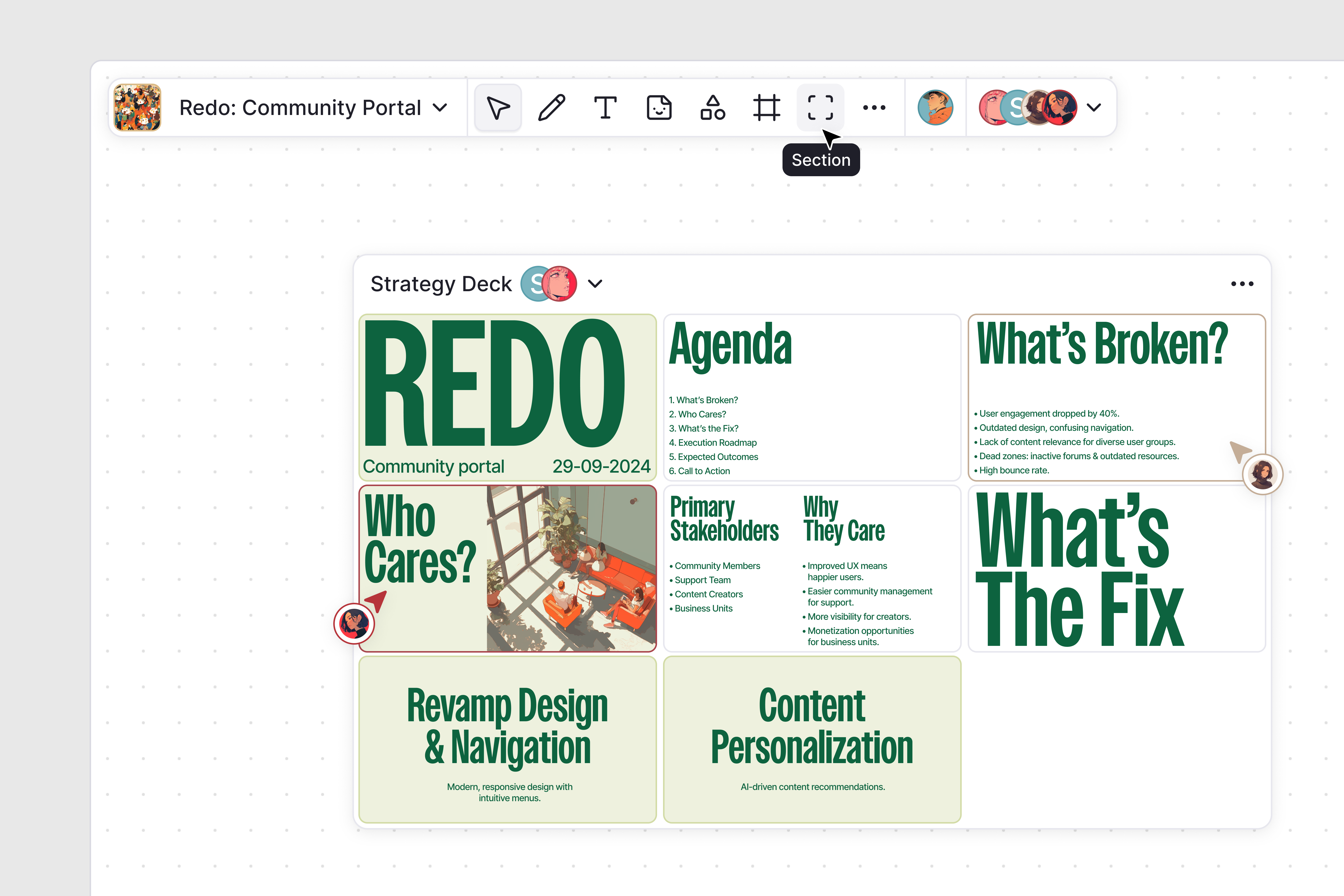The image size is (1344, 896).
Task: Click the red collaborator avatar beside slide
Action: click(x=354, y=623)
